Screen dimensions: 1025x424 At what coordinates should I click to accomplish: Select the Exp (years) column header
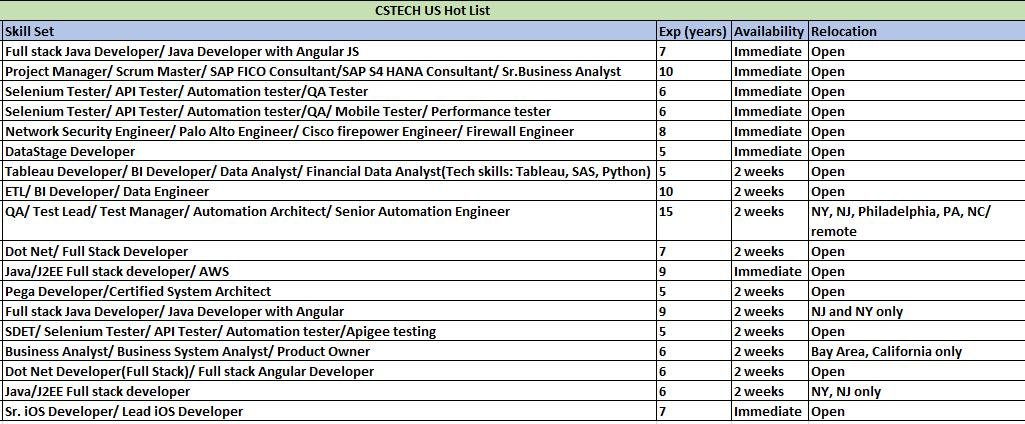(693, 31)
